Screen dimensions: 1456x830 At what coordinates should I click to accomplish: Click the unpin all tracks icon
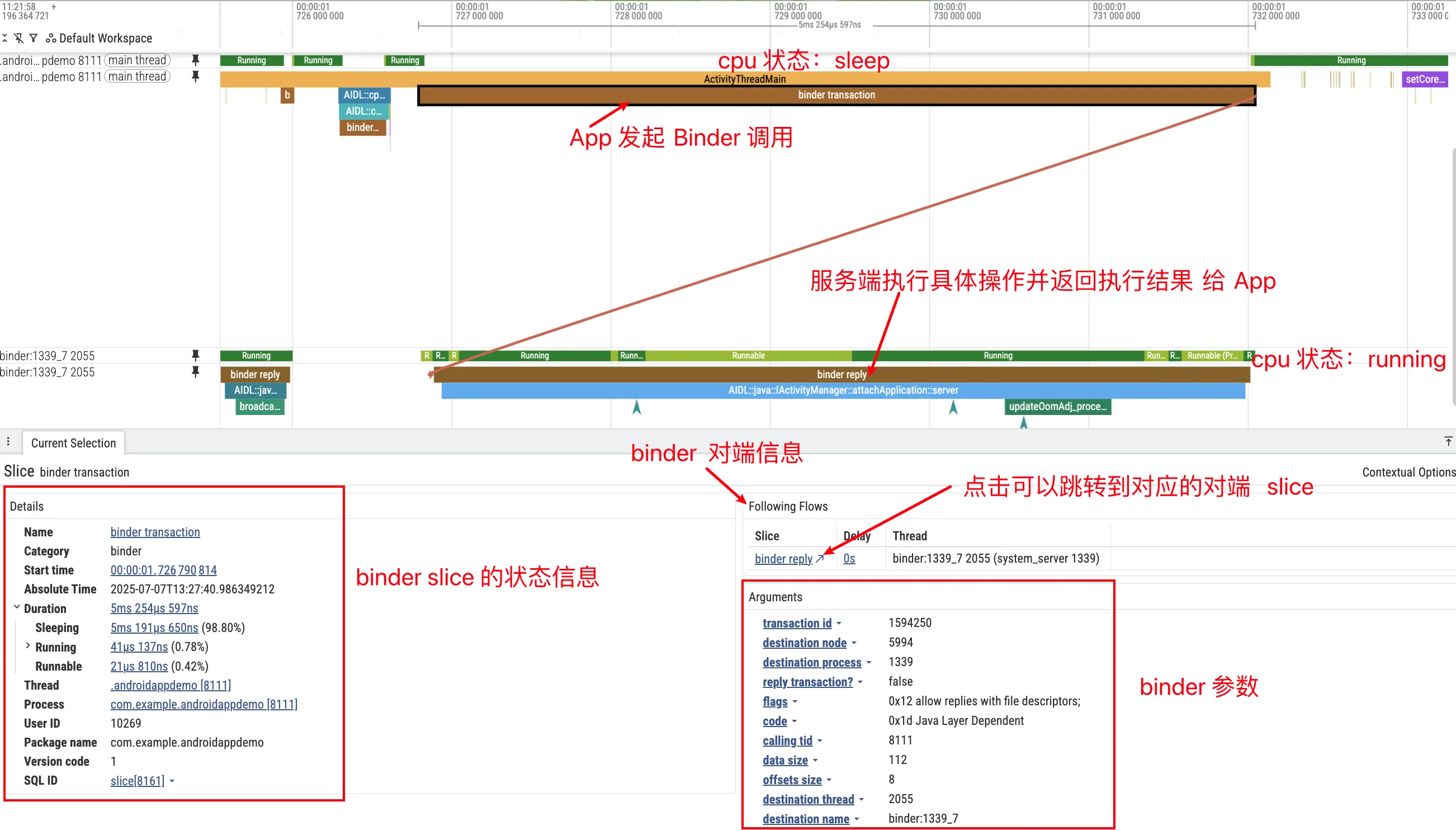coord(19,38)
